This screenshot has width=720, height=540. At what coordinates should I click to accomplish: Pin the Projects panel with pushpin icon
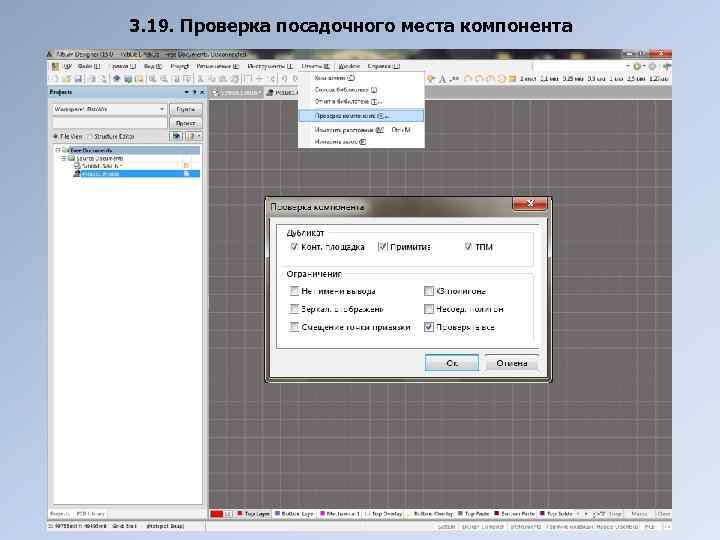pos(194,92)
